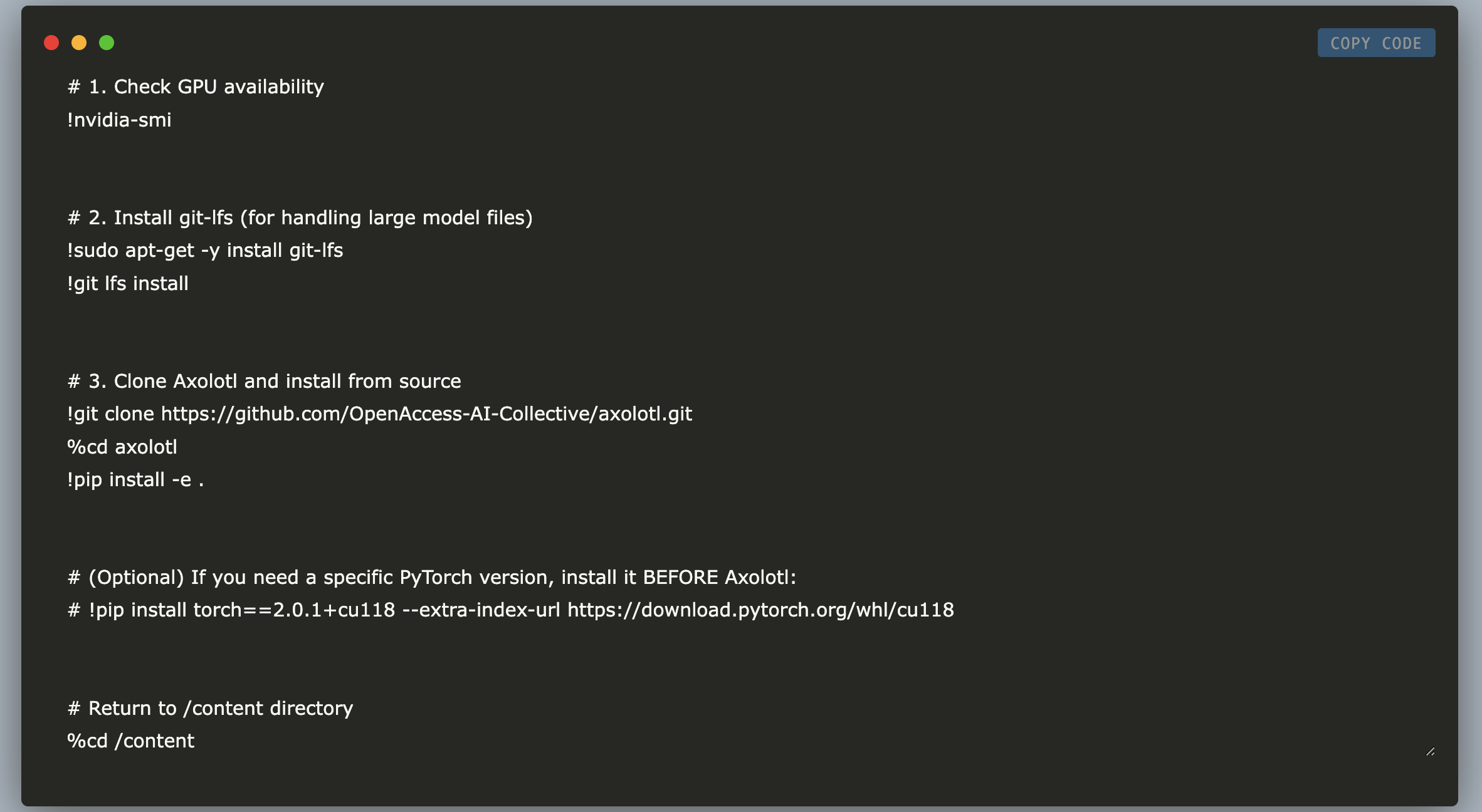1482x812 pixels.
Task: Click the Return to /content directory comment
Action: coord(210,707)
